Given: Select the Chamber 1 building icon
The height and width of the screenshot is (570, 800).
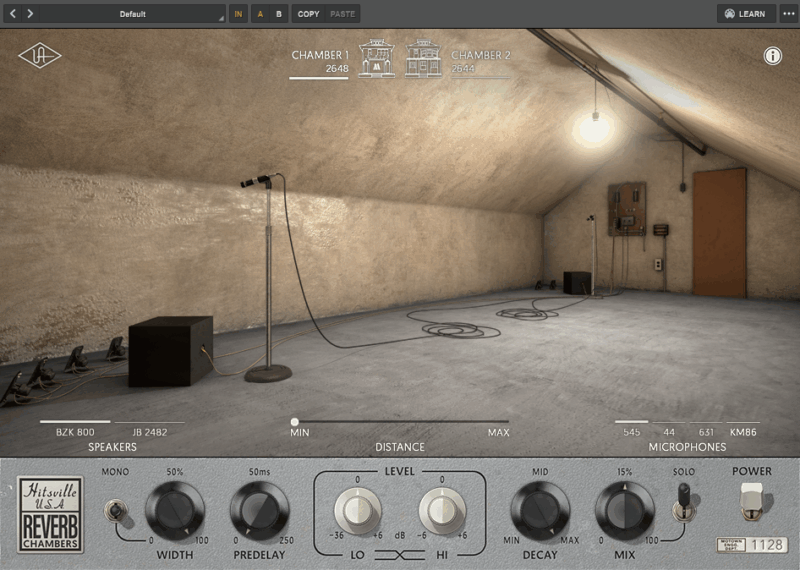Looking at the screenshot, I should tap(377, 59).
